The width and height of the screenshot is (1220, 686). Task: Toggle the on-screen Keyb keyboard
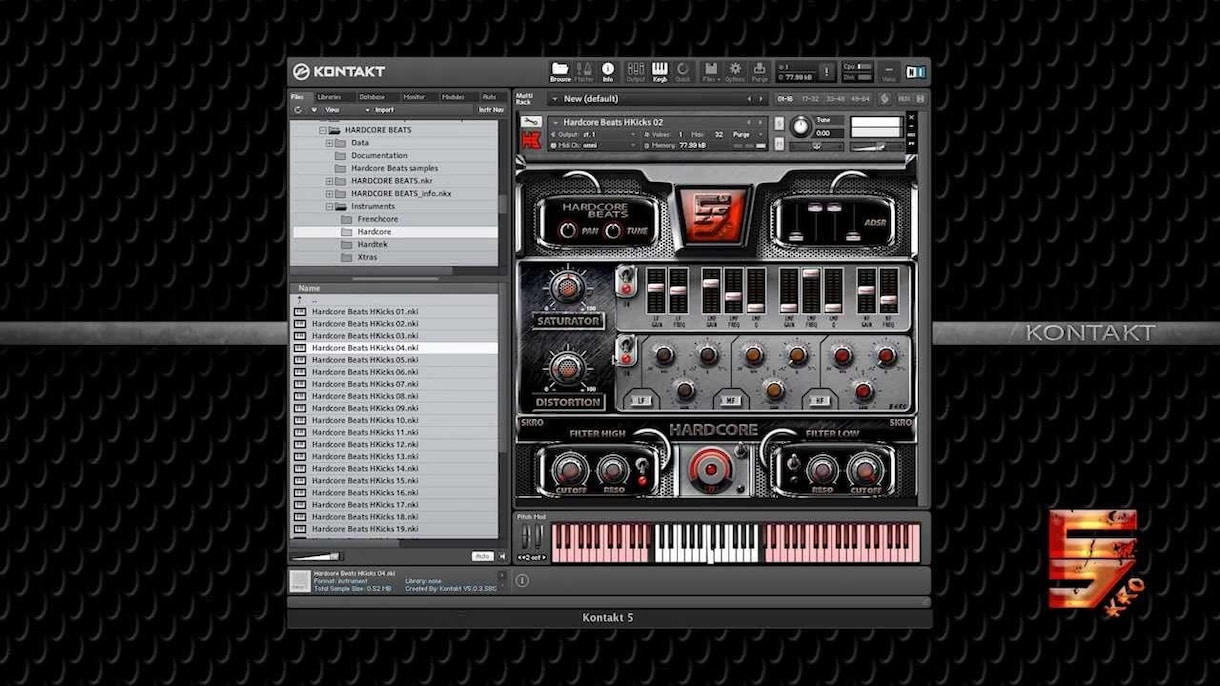click(x=660, y=72)
